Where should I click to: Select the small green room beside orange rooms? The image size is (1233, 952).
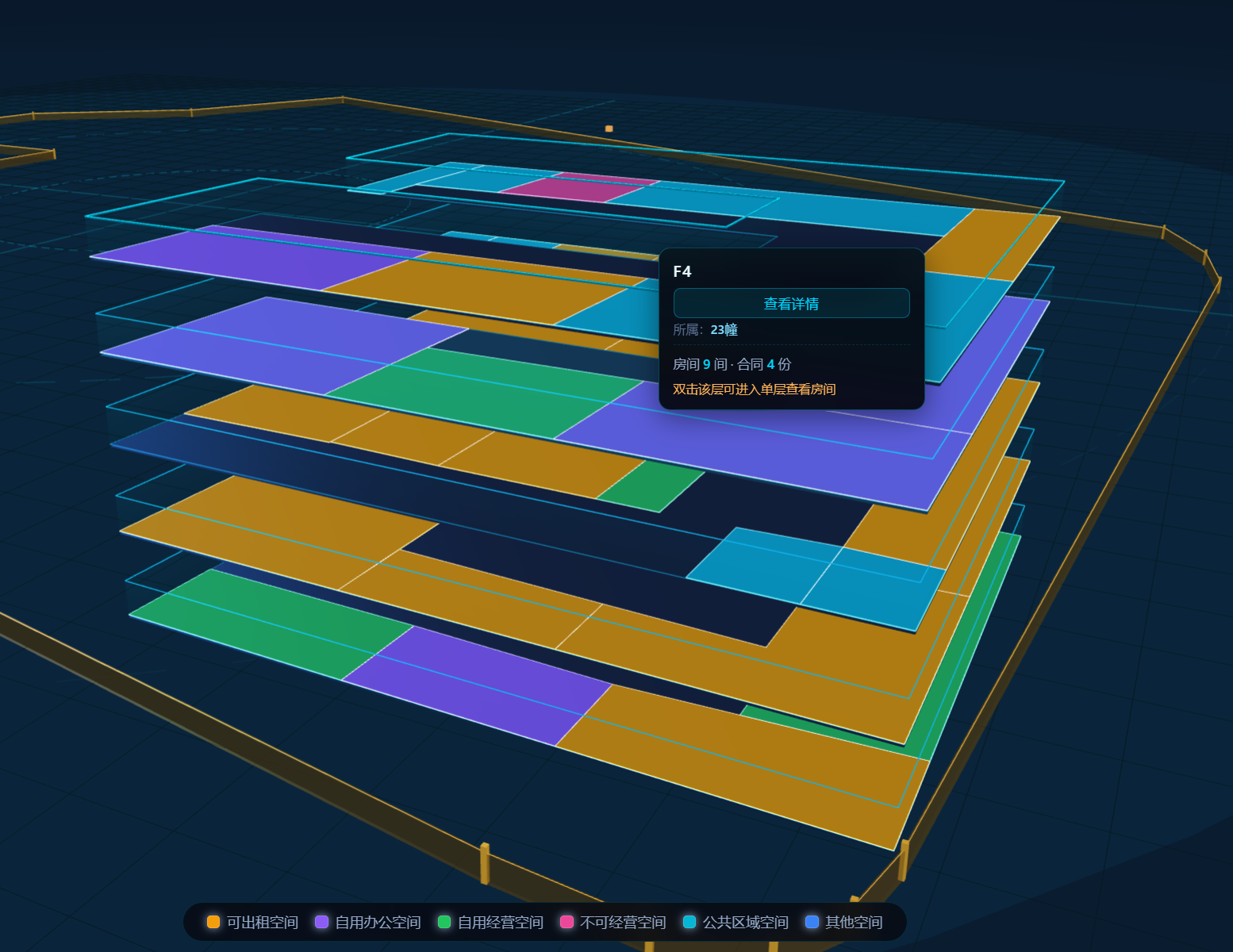(651, 486)
